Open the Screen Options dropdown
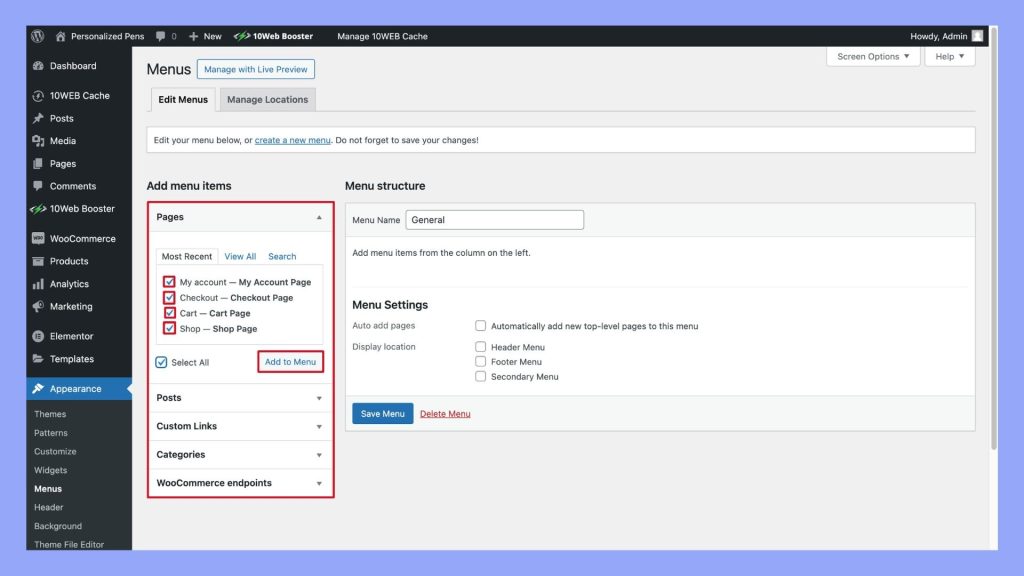Screen dimensions: 1024x576 (872, 56)
